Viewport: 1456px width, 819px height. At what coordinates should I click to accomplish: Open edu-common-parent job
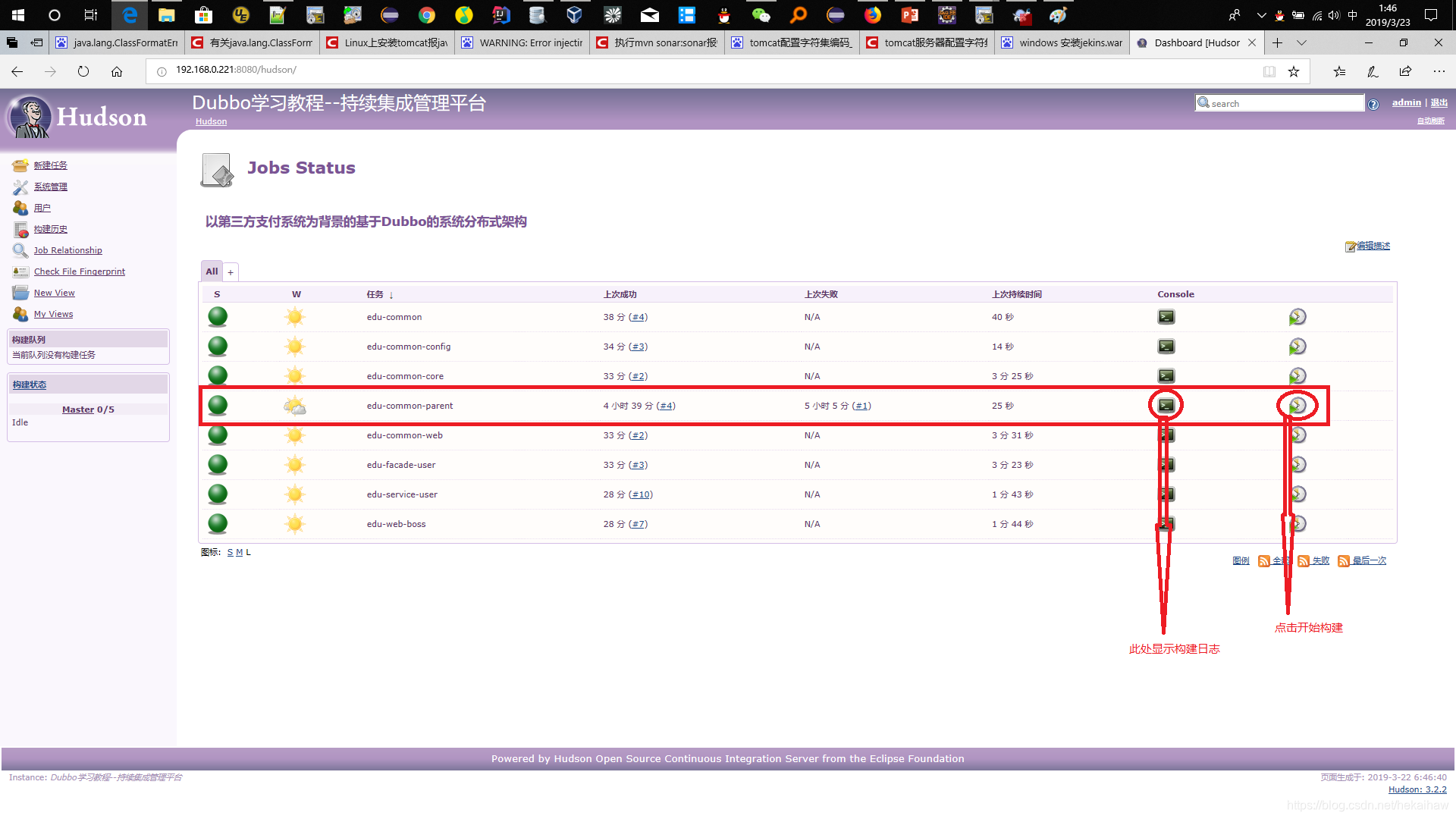point(409,406)
